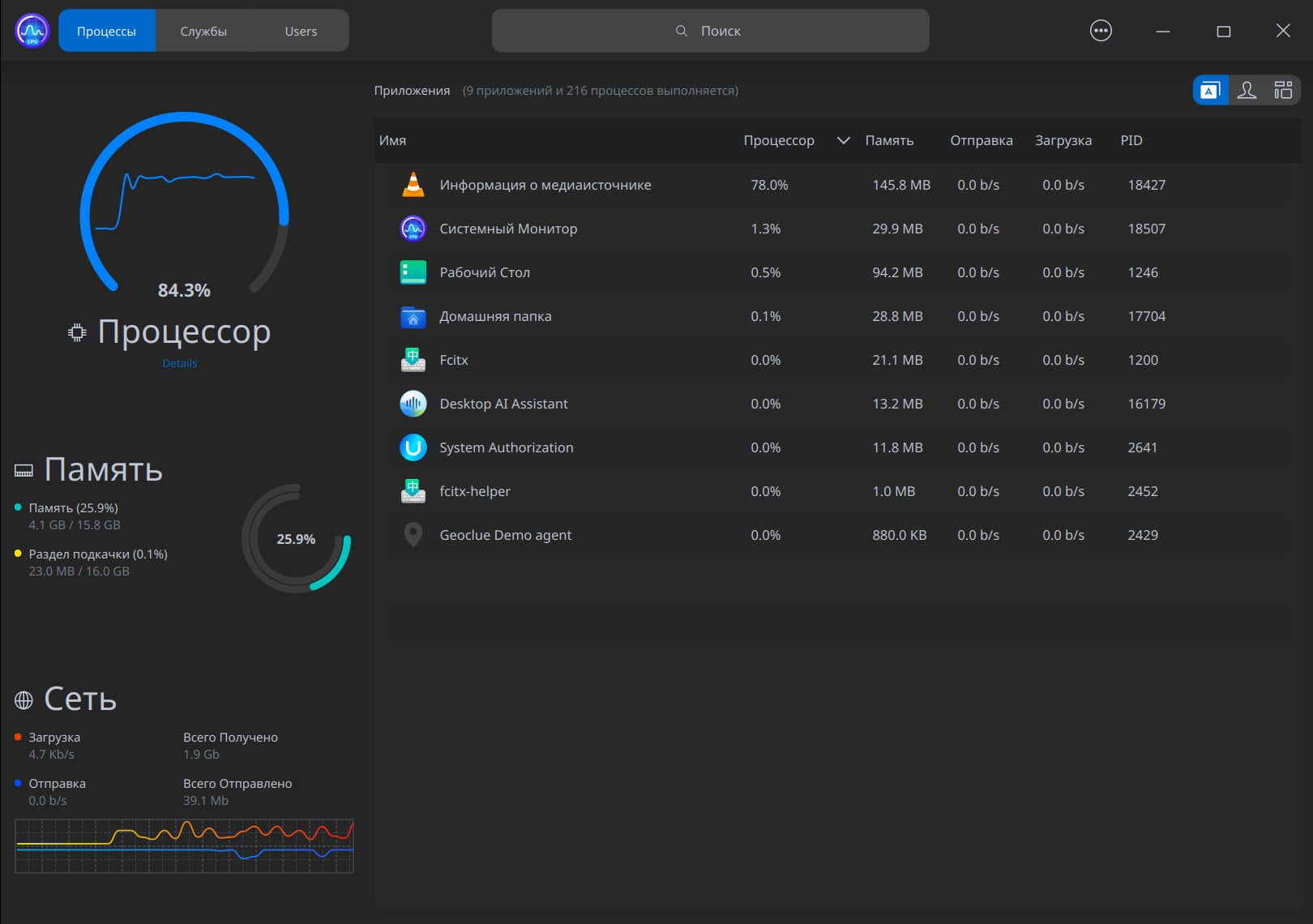Click the Fcitx keyboard icon
1313x924 pixels.
[x=413, y=360]
